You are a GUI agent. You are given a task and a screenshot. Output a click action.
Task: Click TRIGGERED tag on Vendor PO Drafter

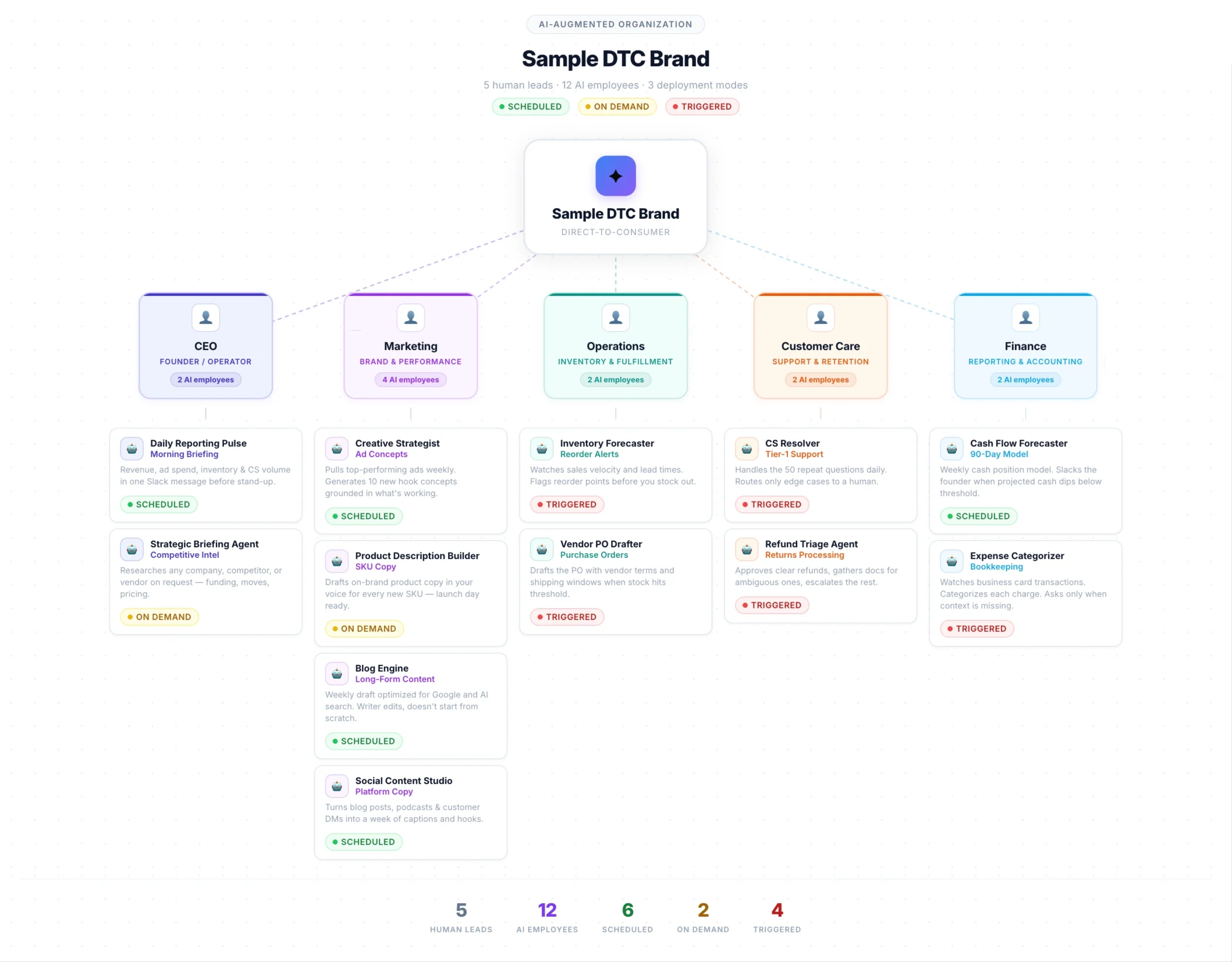567,617
